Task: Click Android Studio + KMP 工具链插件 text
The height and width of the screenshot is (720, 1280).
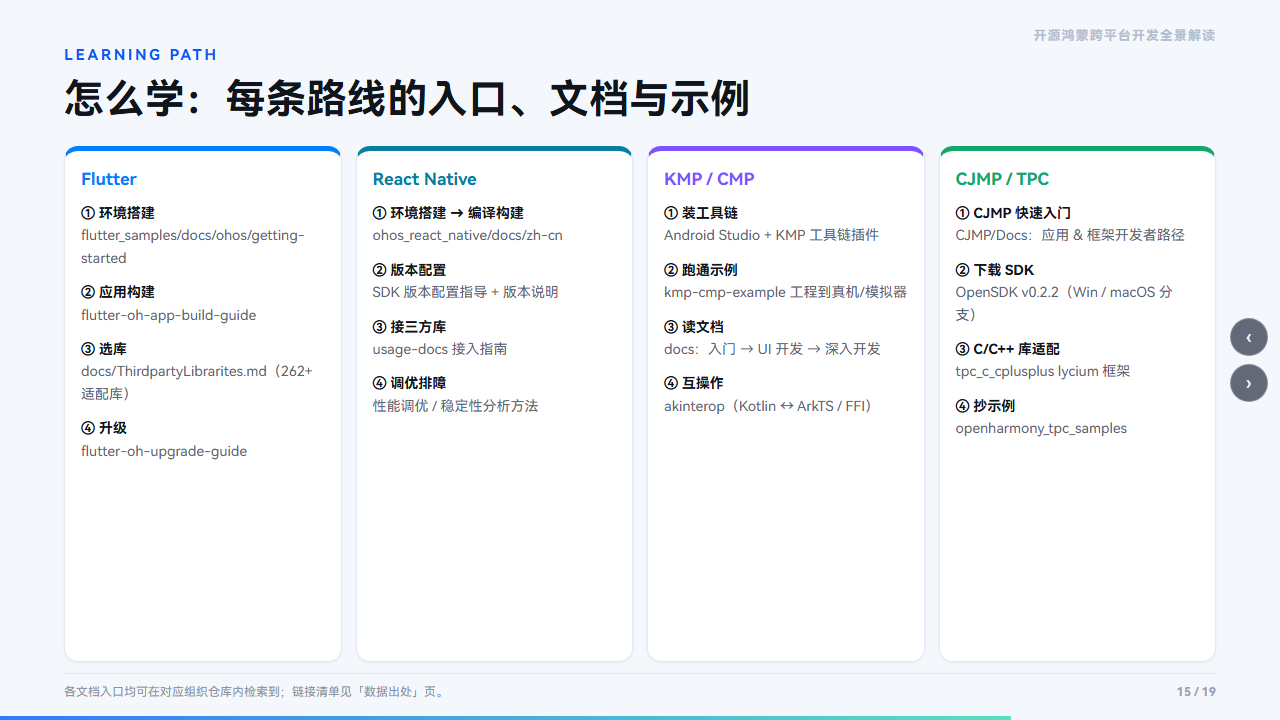Action: coord(771,235)
